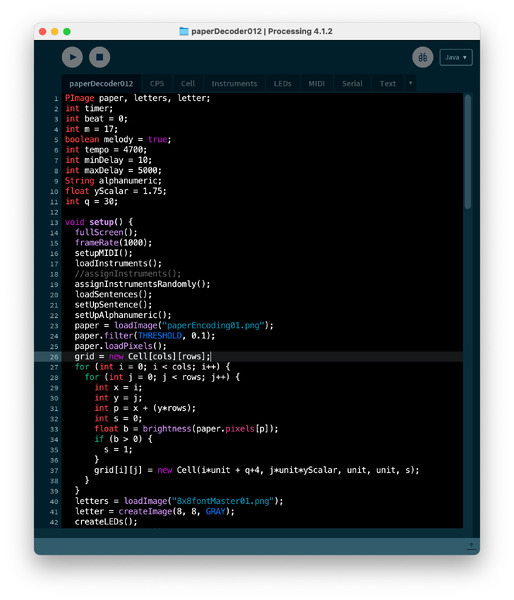Expand the tab options arrow menu
The width and height of the screenshot is (514, 600).
410,83
